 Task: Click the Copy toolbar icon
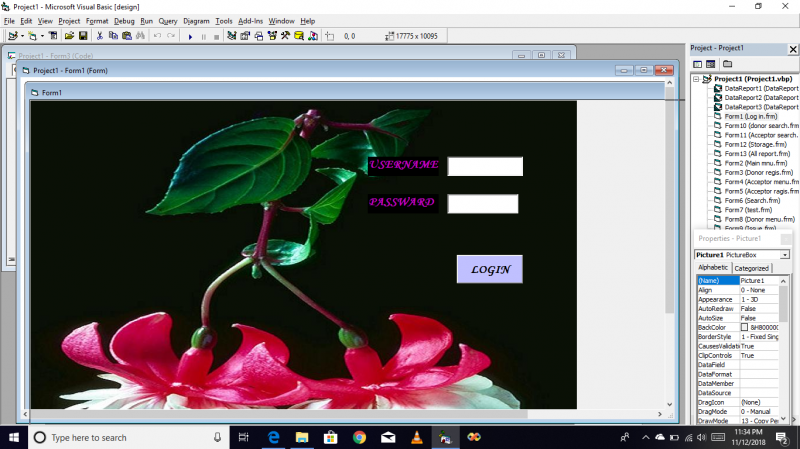pyautogui.click(x=113, y=36)
